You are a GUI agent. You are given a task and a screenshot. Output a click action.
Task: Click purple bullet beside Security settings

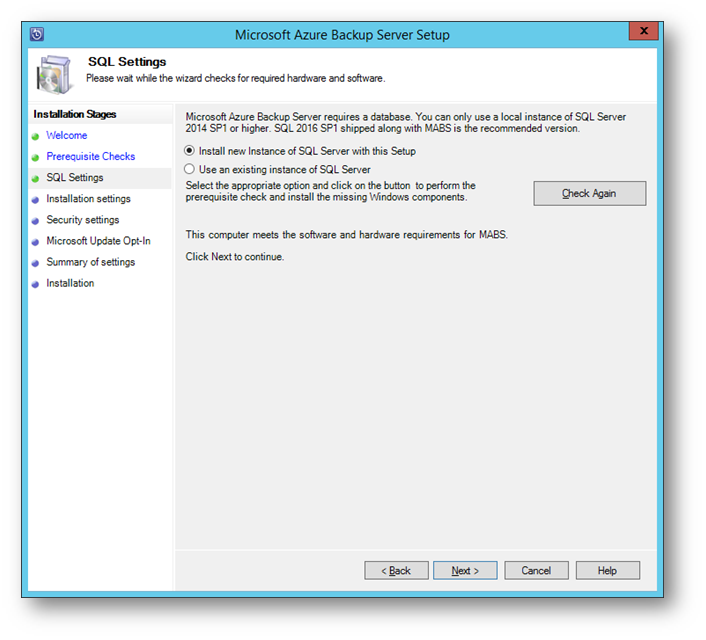click(36, 221)
